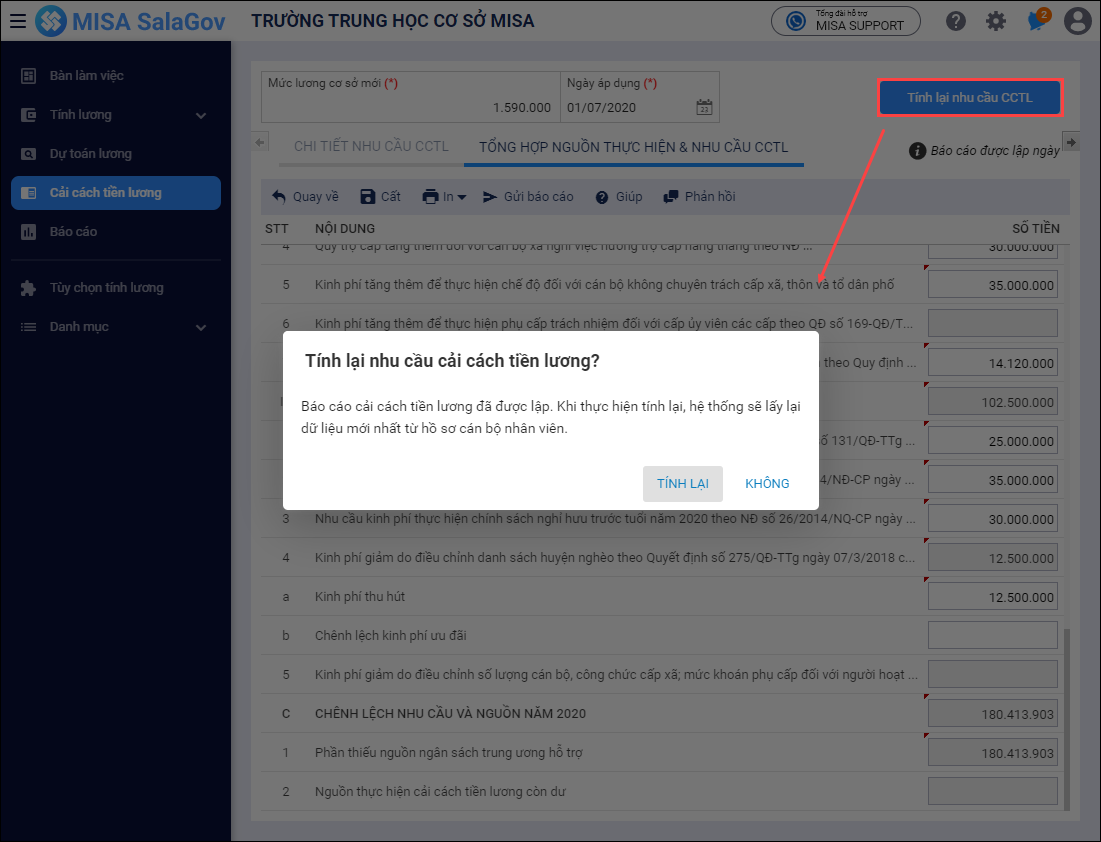This screenshot has width=1101, height=842.
Task: Open the help question mark icon
Action: click(956, 21)
